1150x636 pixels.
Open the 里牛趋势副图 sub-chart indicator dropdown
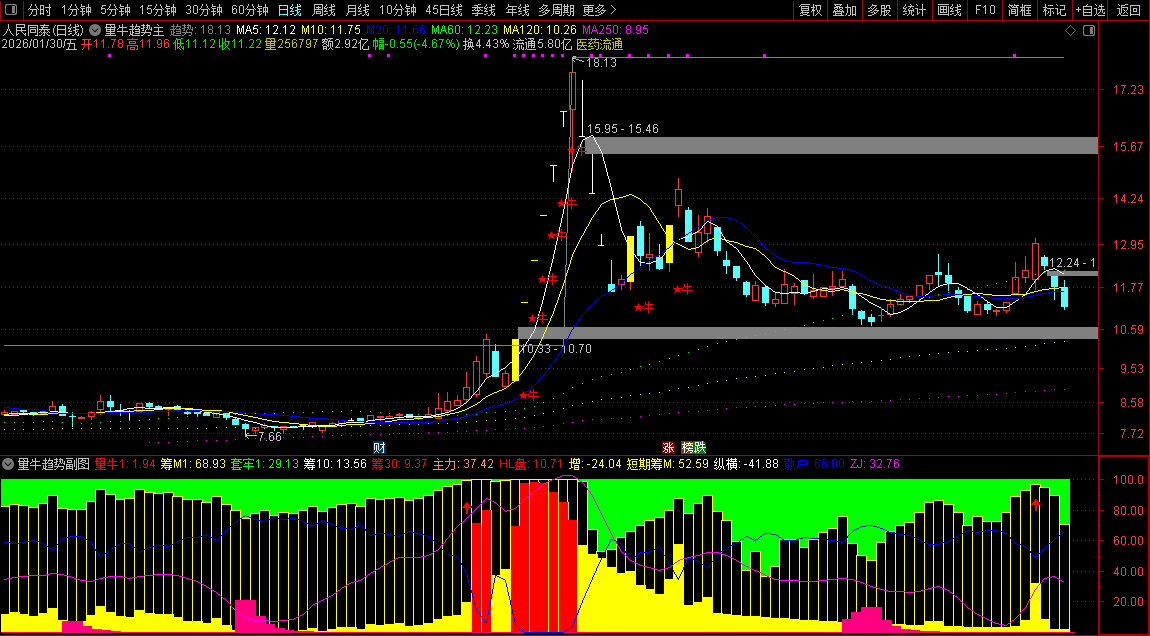pos(9,464)
